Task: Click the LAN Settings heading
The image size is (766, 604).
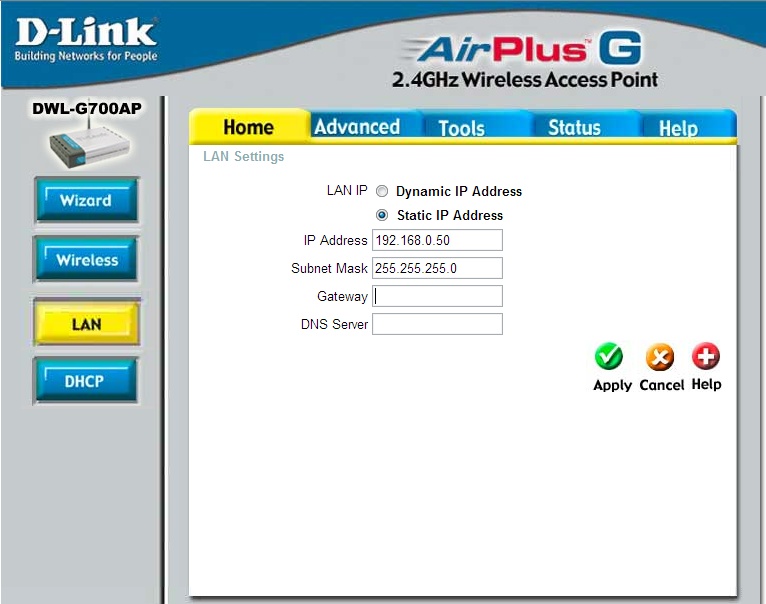Action: (x=243, y=156)
